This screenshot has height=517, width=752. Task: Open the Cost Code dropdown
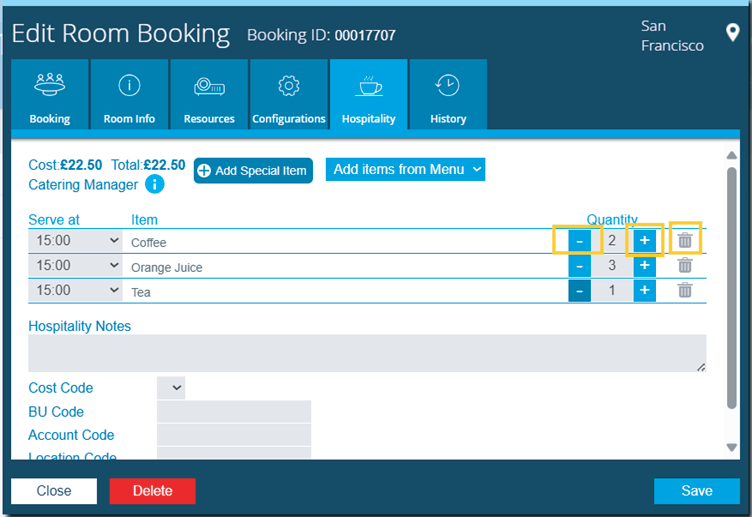tap(171, 388)
